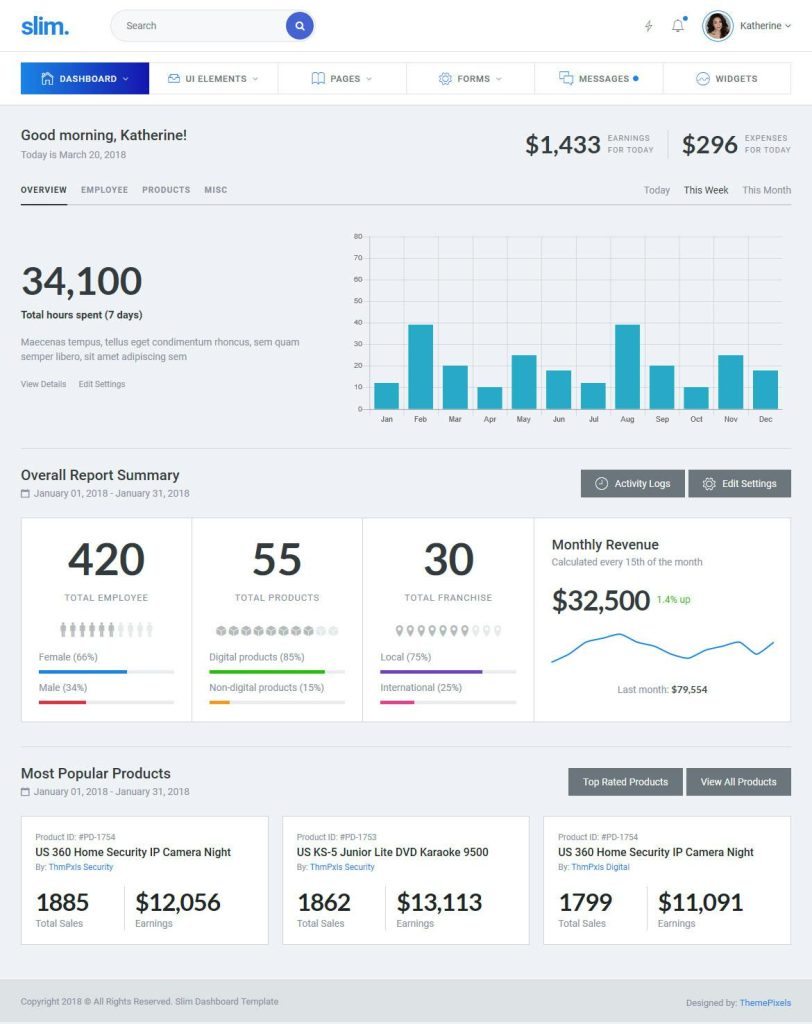
Task: Click the search magnifier icon
Action: (299, 25)
